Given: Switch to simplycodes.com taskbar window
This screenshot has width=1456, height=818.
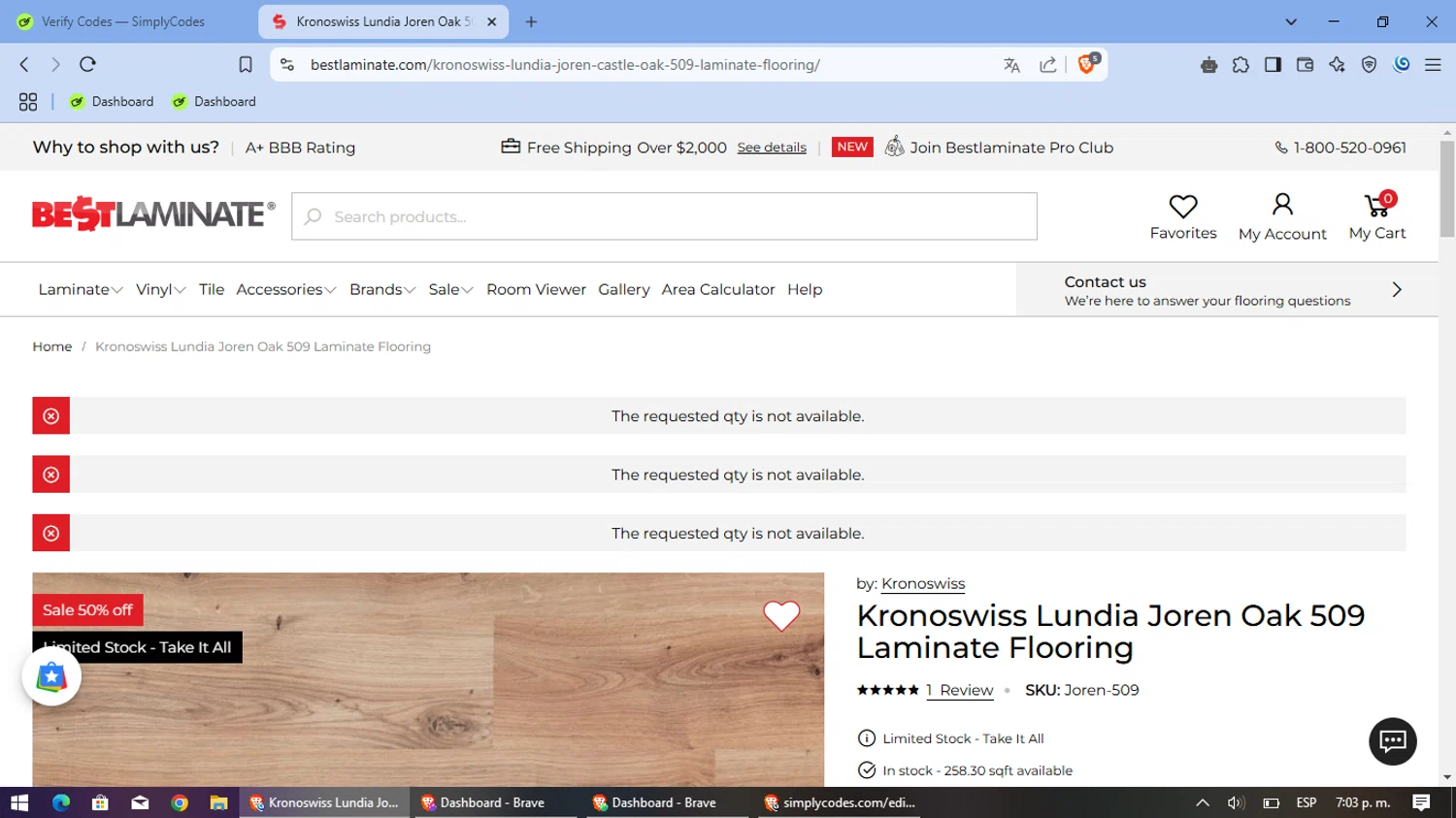Looking at the screenshot, I should pyautogui.click(x=842, y=802).
